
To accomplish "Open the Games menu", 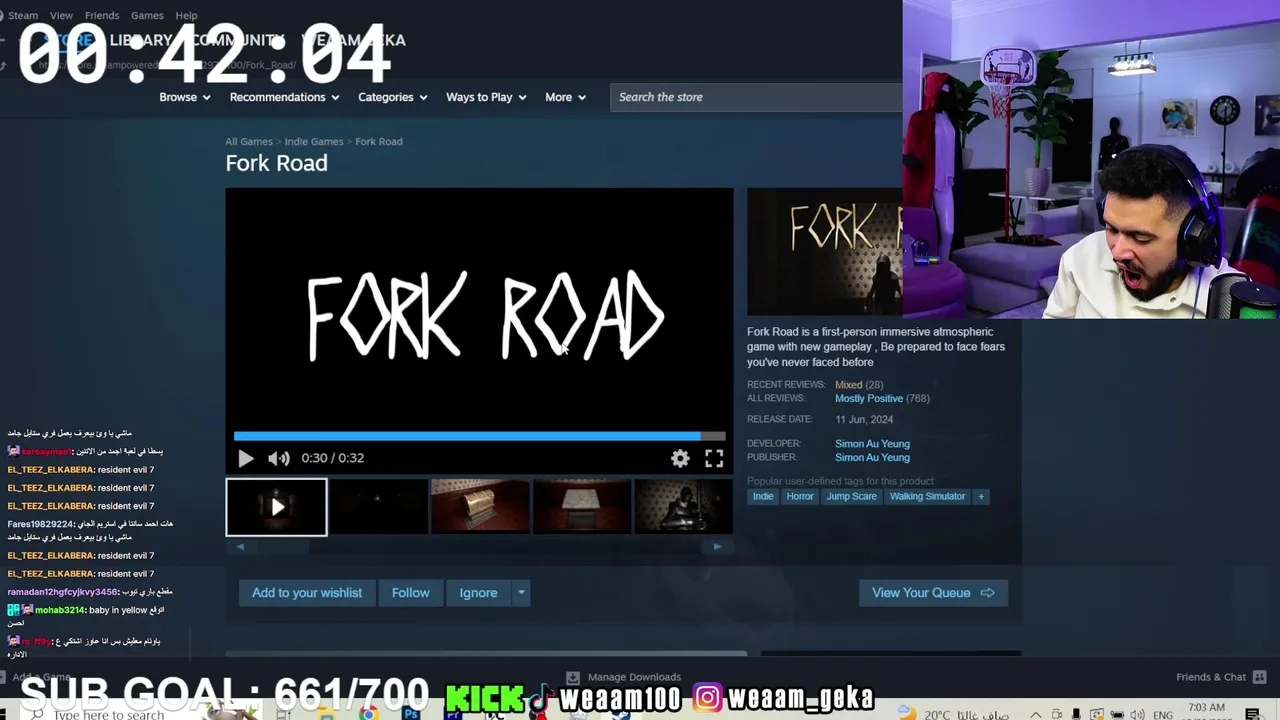I will pyautogui.click(x=147, y=15).
